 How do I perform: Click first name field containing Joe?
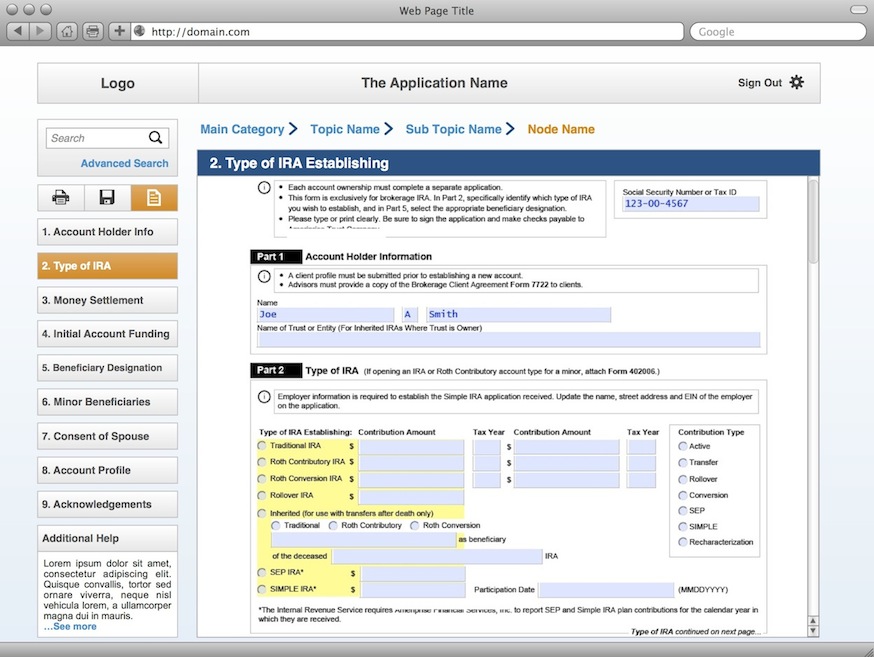tap(326, 314)
